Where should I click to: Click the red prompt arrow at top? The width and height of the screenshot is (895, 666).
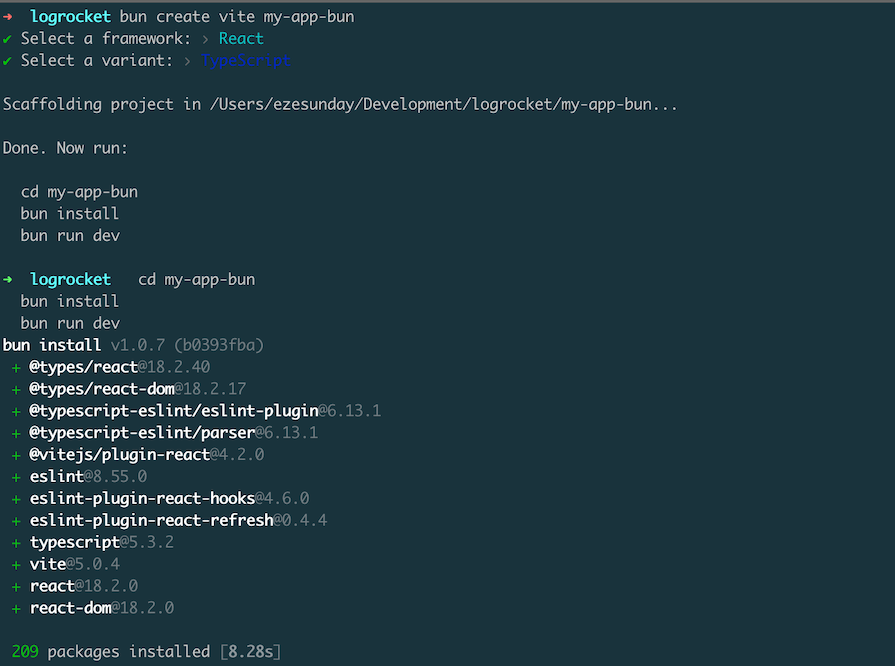[x=7, y=17]
